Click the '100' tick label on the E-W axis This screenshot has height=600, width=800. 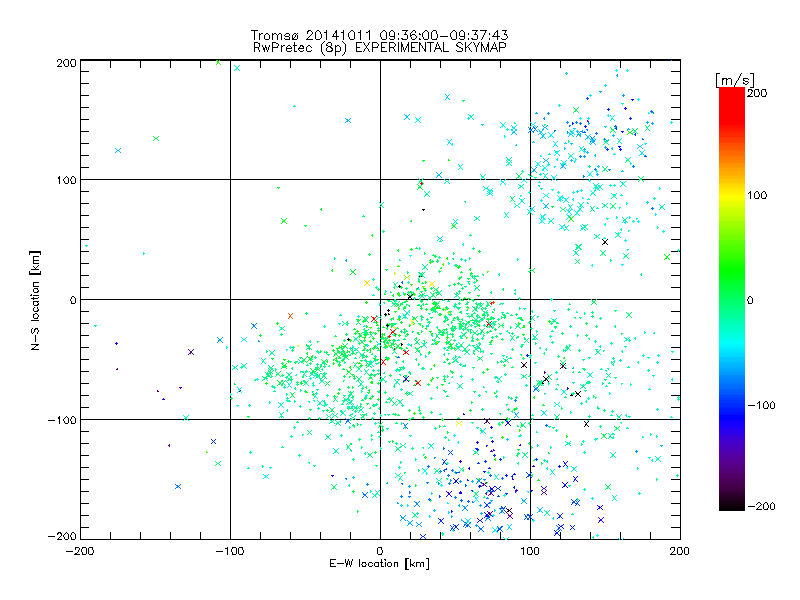pos(530,551)
